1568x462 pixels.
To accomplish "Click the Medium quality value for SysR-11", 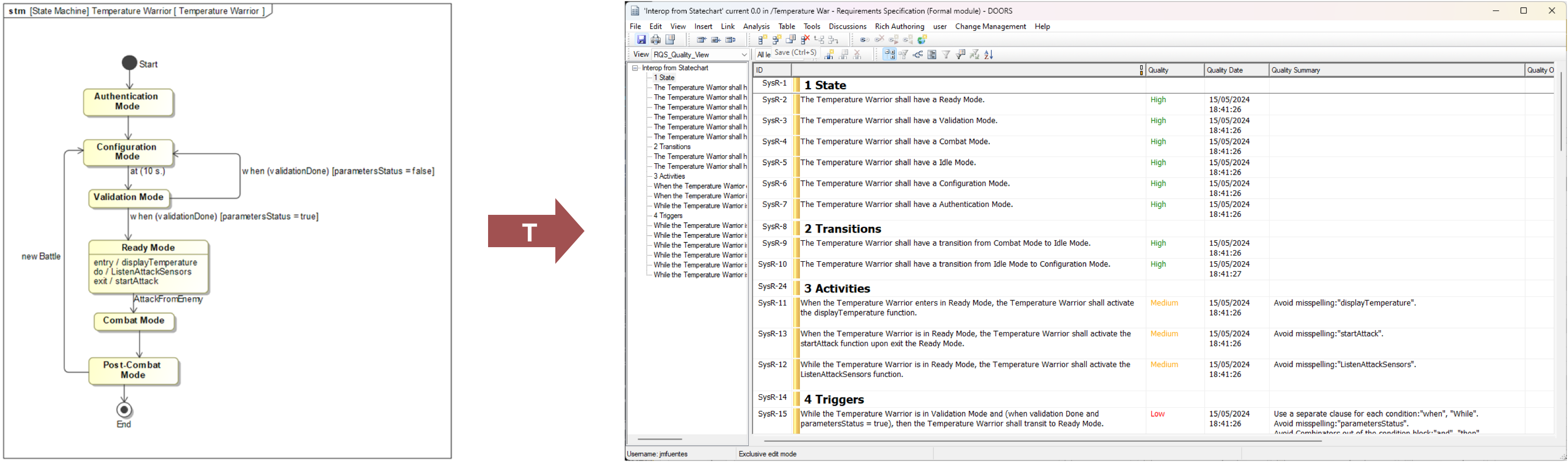I will 1164,303.
